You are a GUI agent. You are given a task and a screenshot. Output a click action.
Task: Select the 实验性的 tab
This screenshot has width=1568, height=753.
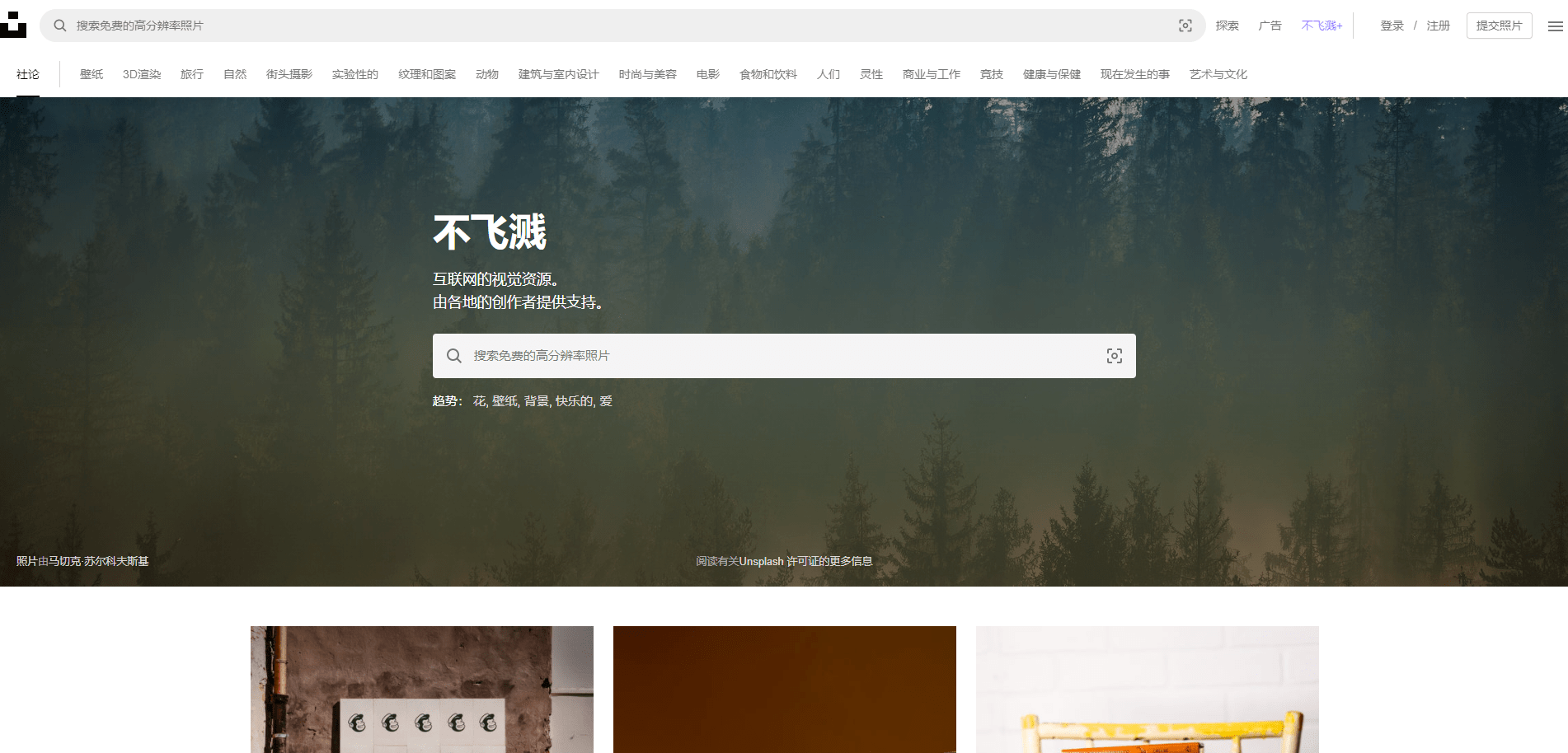click(355, 74)
